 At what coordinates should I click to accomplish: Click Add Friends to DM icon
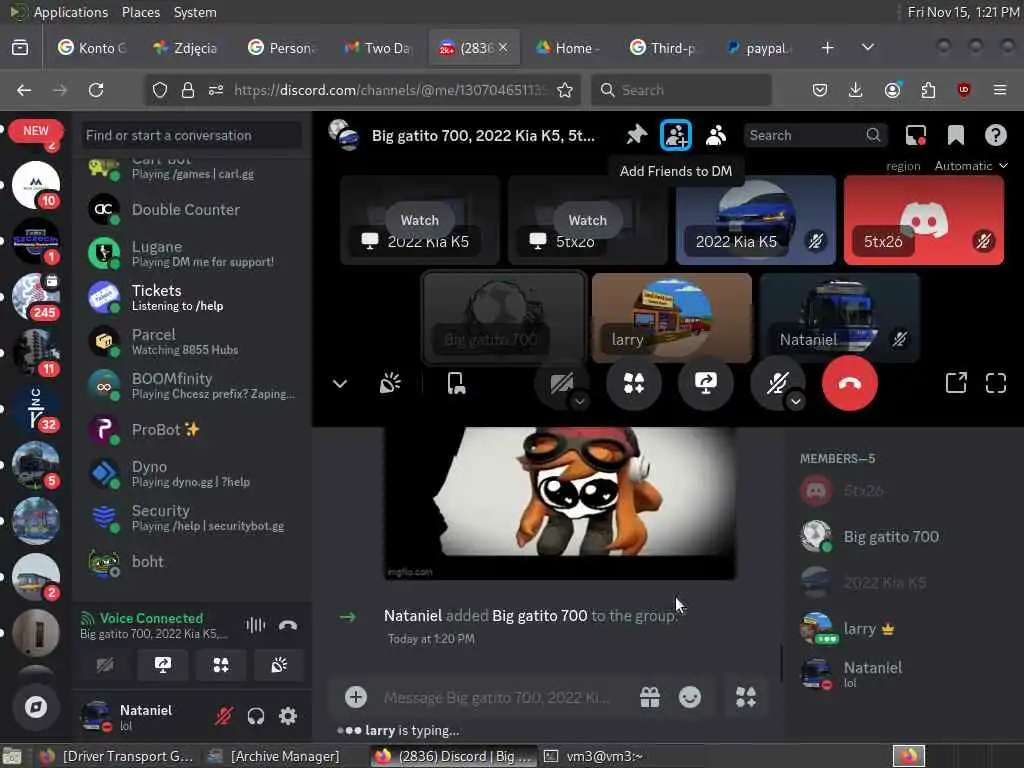675,135
